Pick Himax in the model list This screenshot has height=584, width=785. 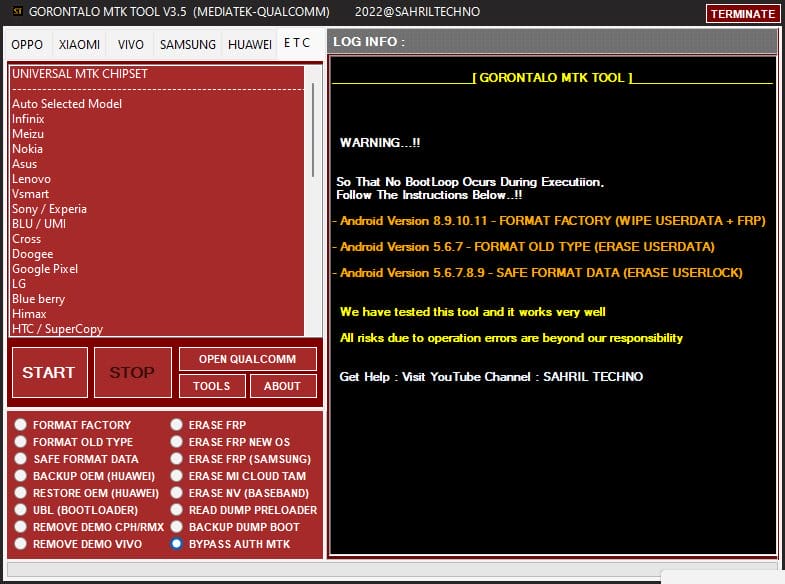157,314
